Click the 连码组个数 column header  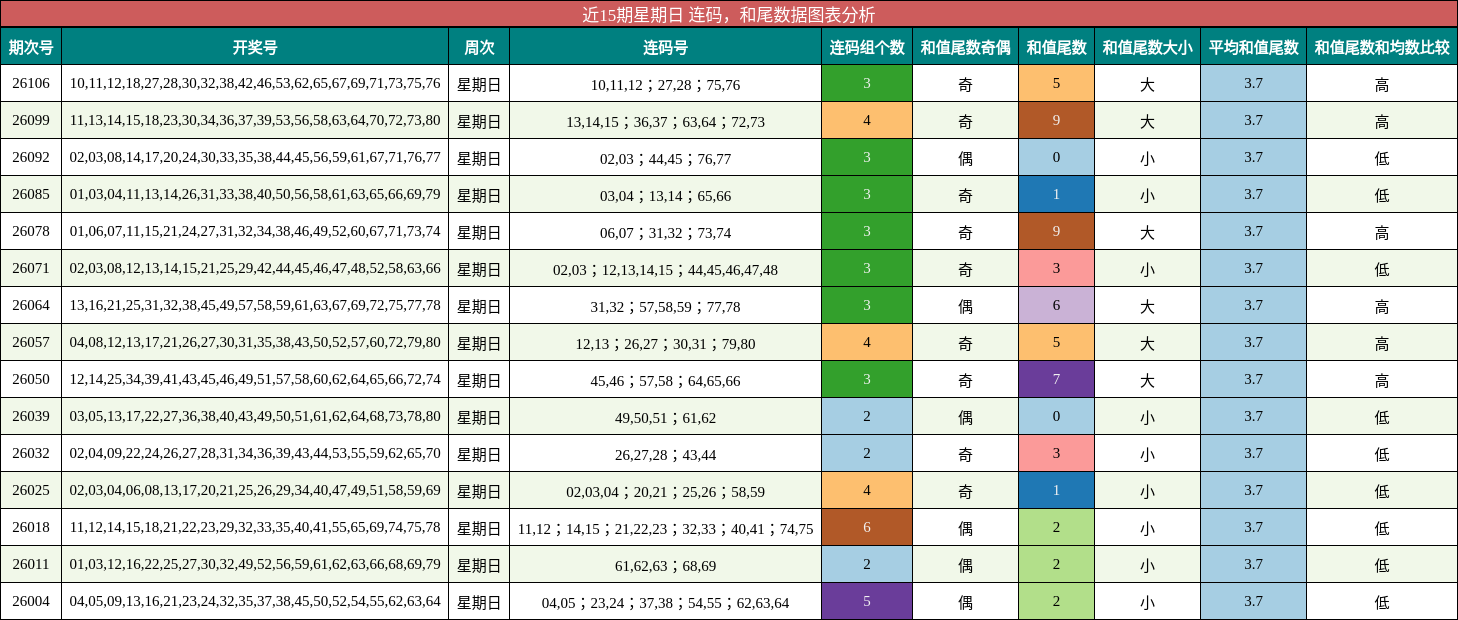click(x=867, y=47)
